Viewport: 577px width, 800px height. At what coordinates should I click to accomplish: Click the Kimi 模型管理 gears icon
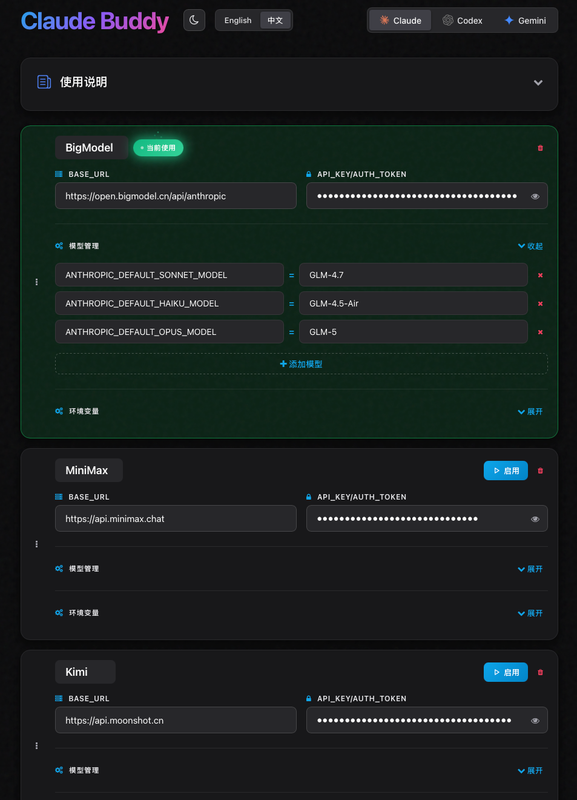[x=59, y=770]
